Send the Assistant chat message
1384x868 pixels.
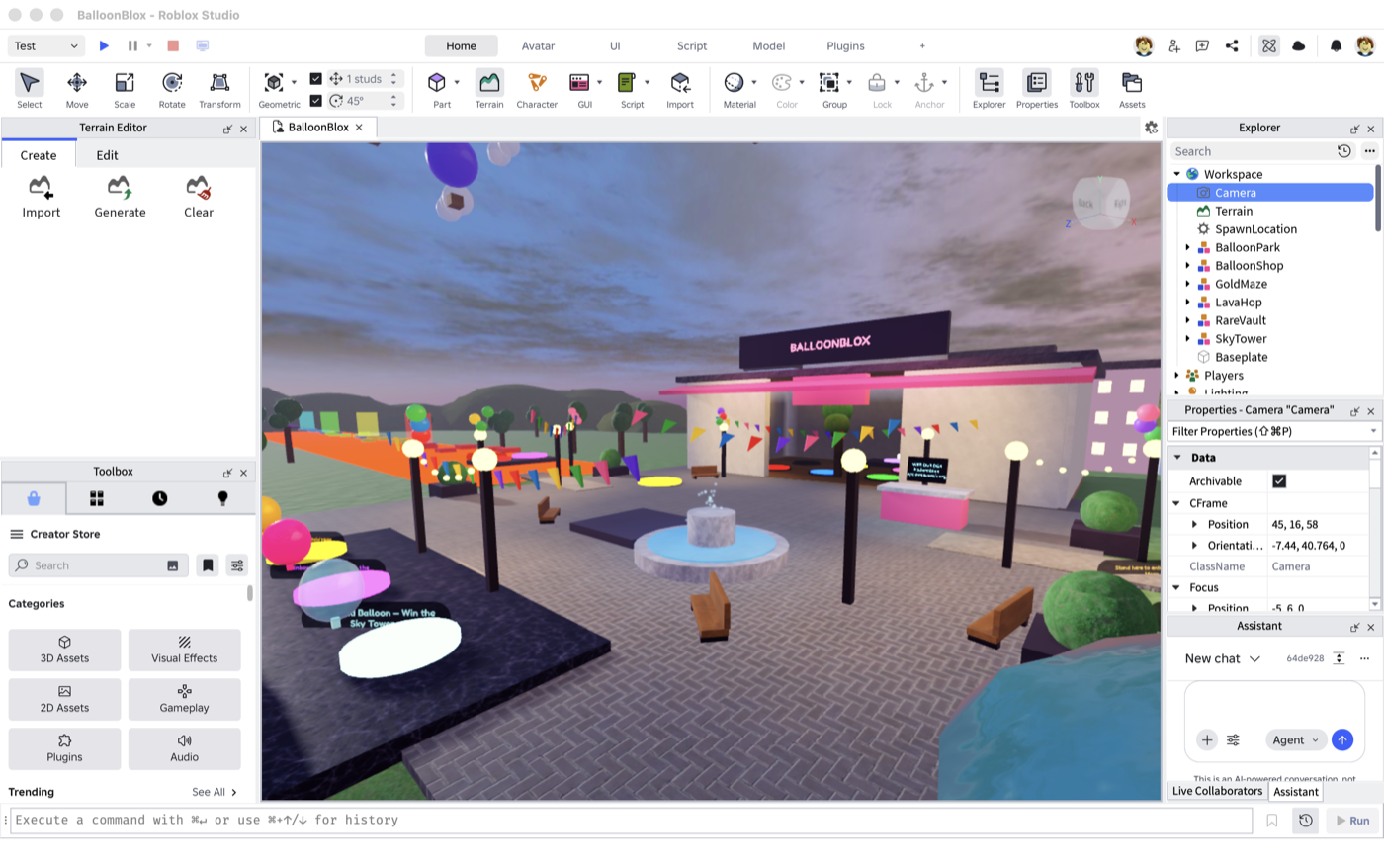pos(1341,740)
